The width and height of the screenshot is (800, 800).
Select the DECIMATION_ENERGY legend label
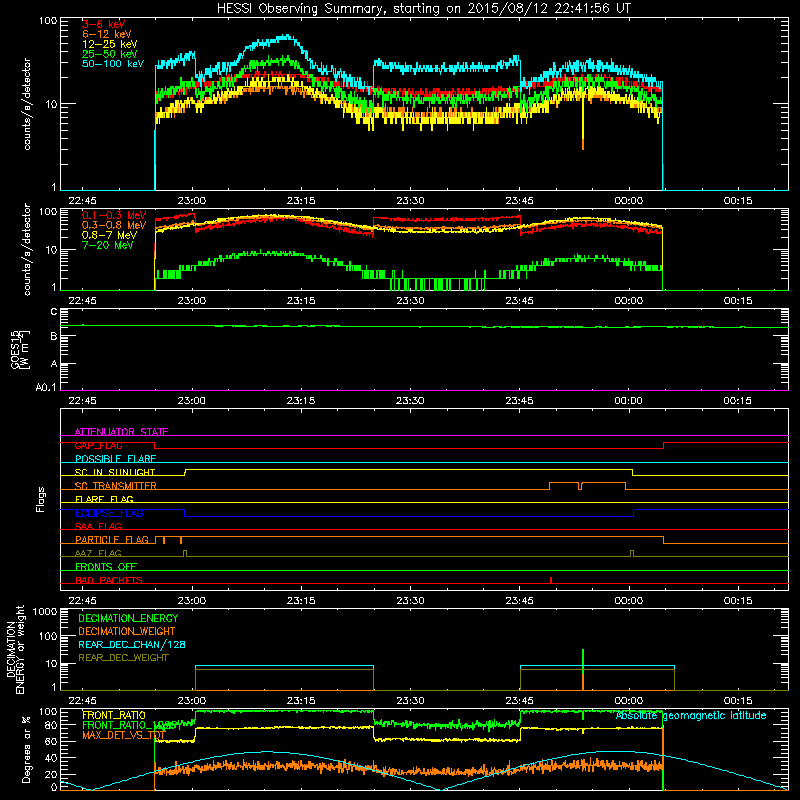[128, 618]
